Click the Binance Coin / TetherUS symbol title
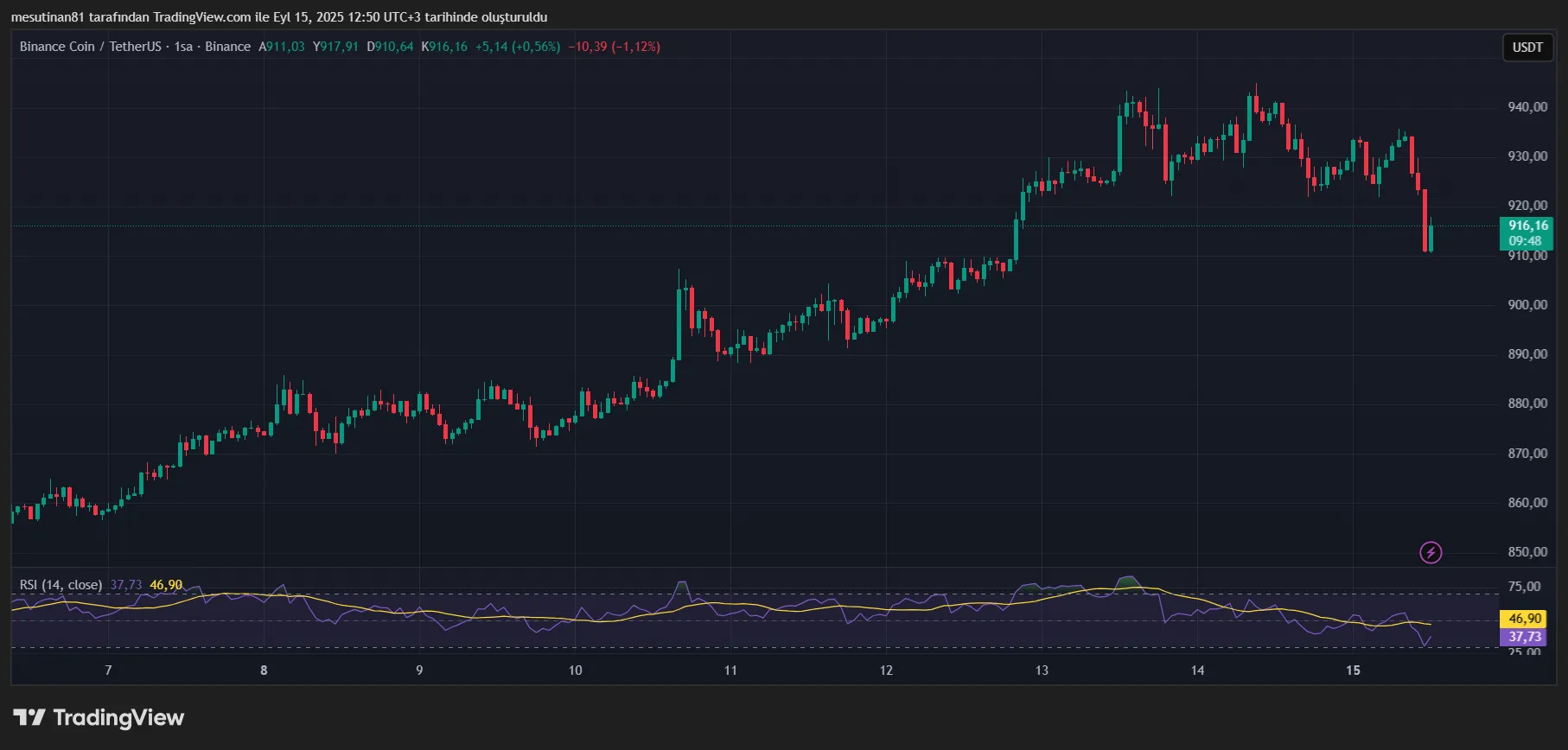This screenshot has width=1568, height=750. (90, 47)
